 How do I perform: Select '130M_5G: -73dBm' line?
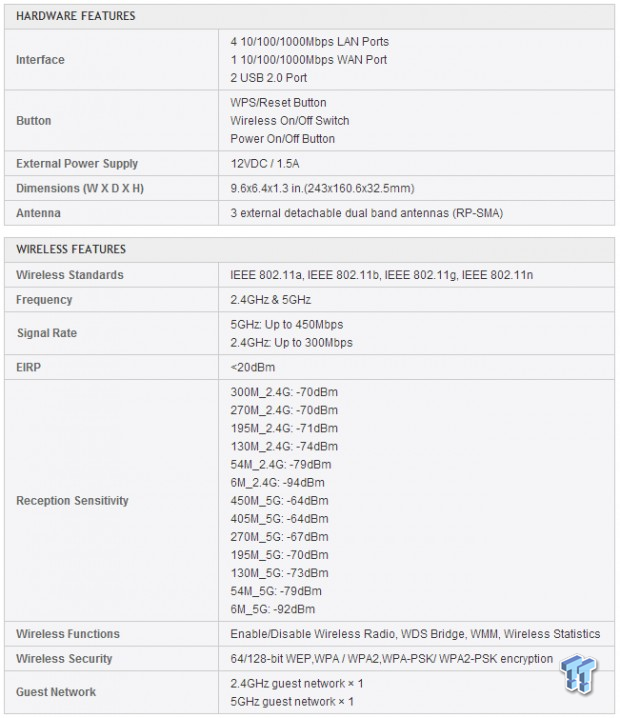tap(279, 573)
